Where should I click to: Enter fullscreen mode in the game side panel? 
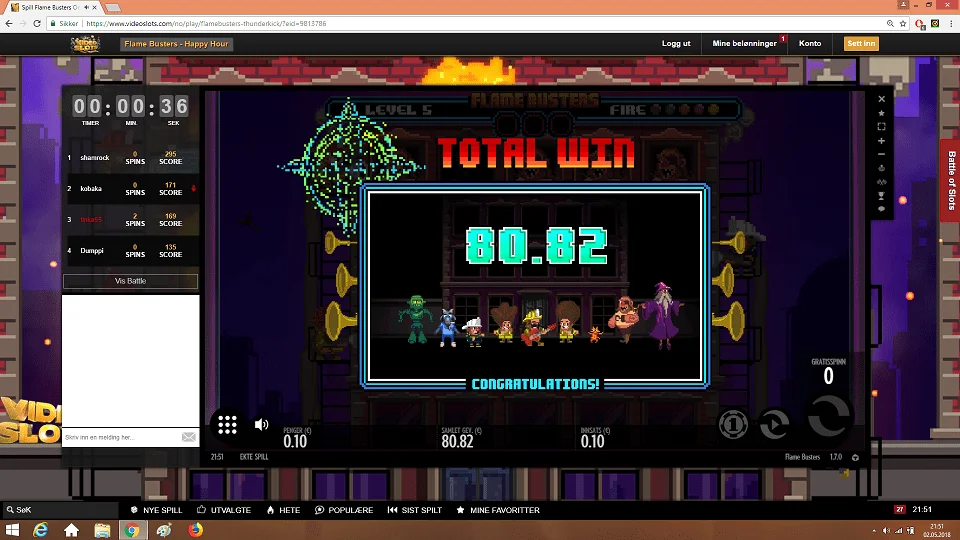click(x=882, y=127)
